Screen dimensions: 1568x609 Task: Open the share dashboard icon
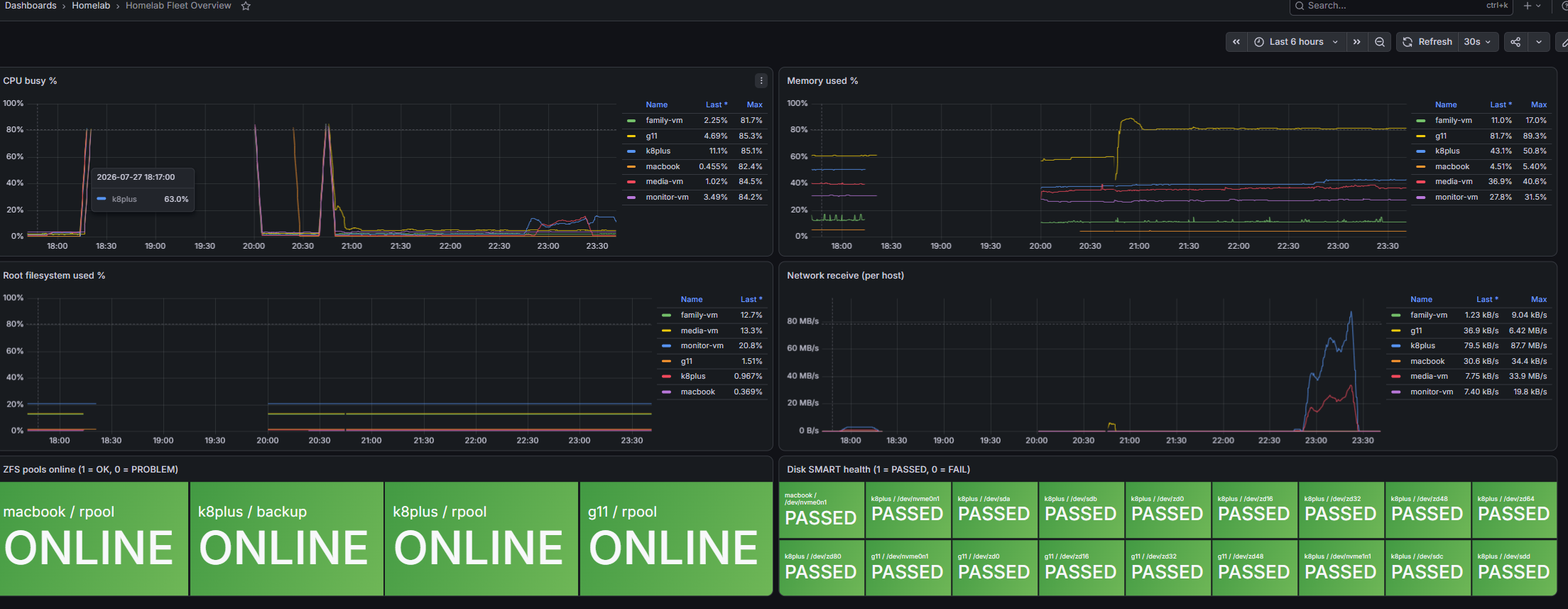pyautogui.click(x=1515, y=42)
